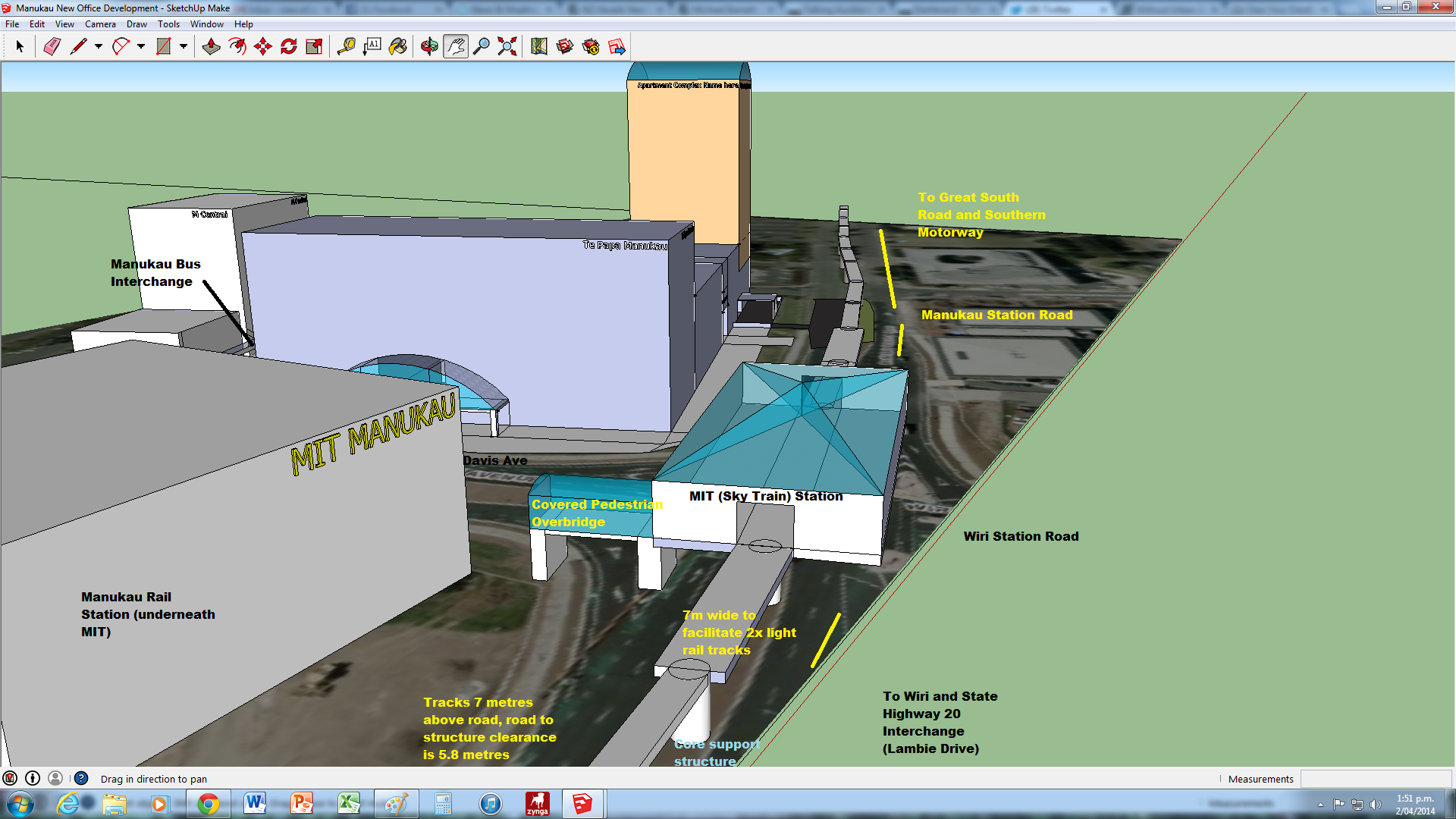The image size is (1456, 819).
Task: Open the Window menu
Action: [206, 24]
